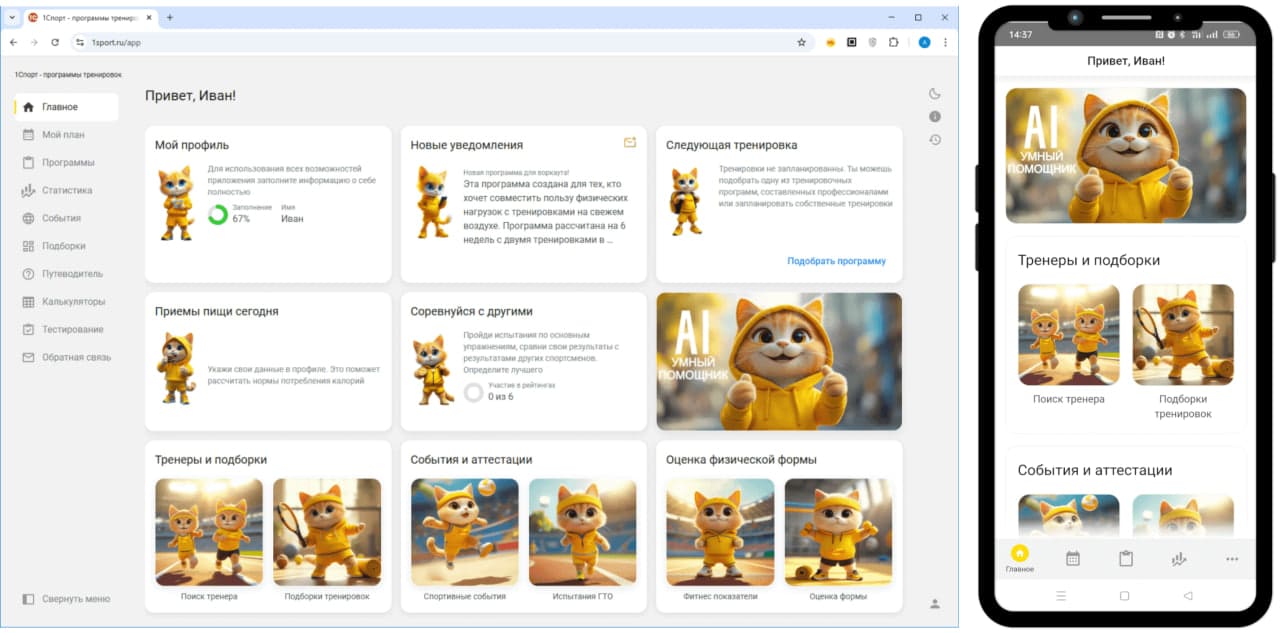Open Подборки in the sidebar
The height and width of the screenshot is (633, 1280).
(65, 246)
